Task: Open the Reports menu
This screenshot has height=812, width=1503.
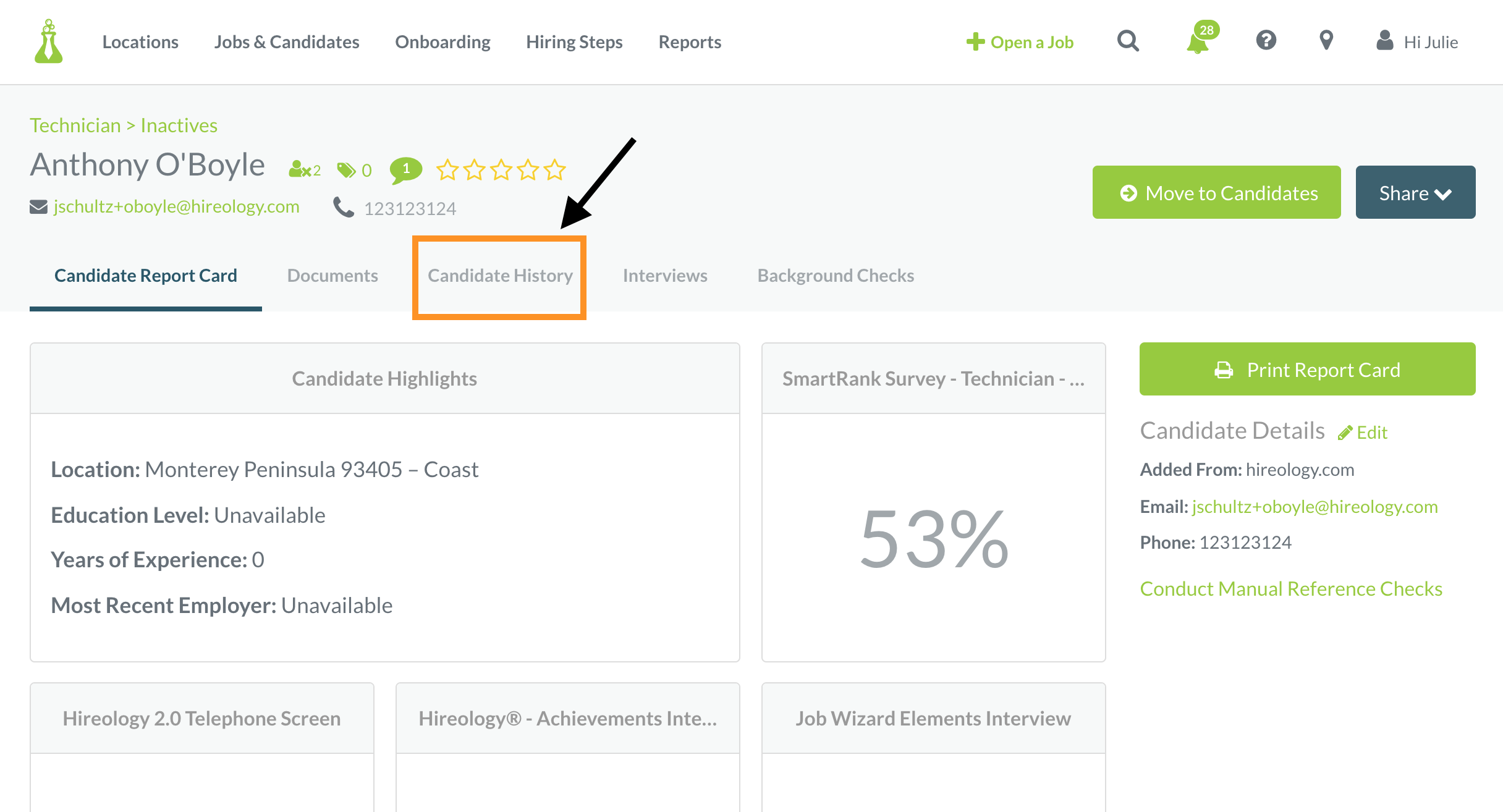Action: tap(690, 42)
